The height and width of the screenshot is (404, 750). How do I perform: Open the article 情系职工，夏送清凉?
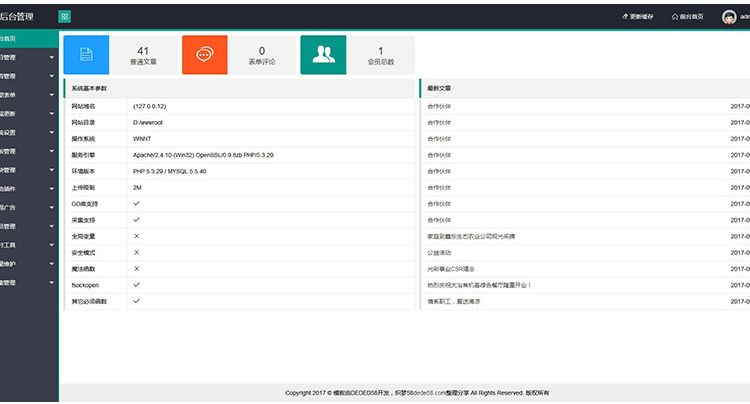pyautogui.click(x=453, y=302)
